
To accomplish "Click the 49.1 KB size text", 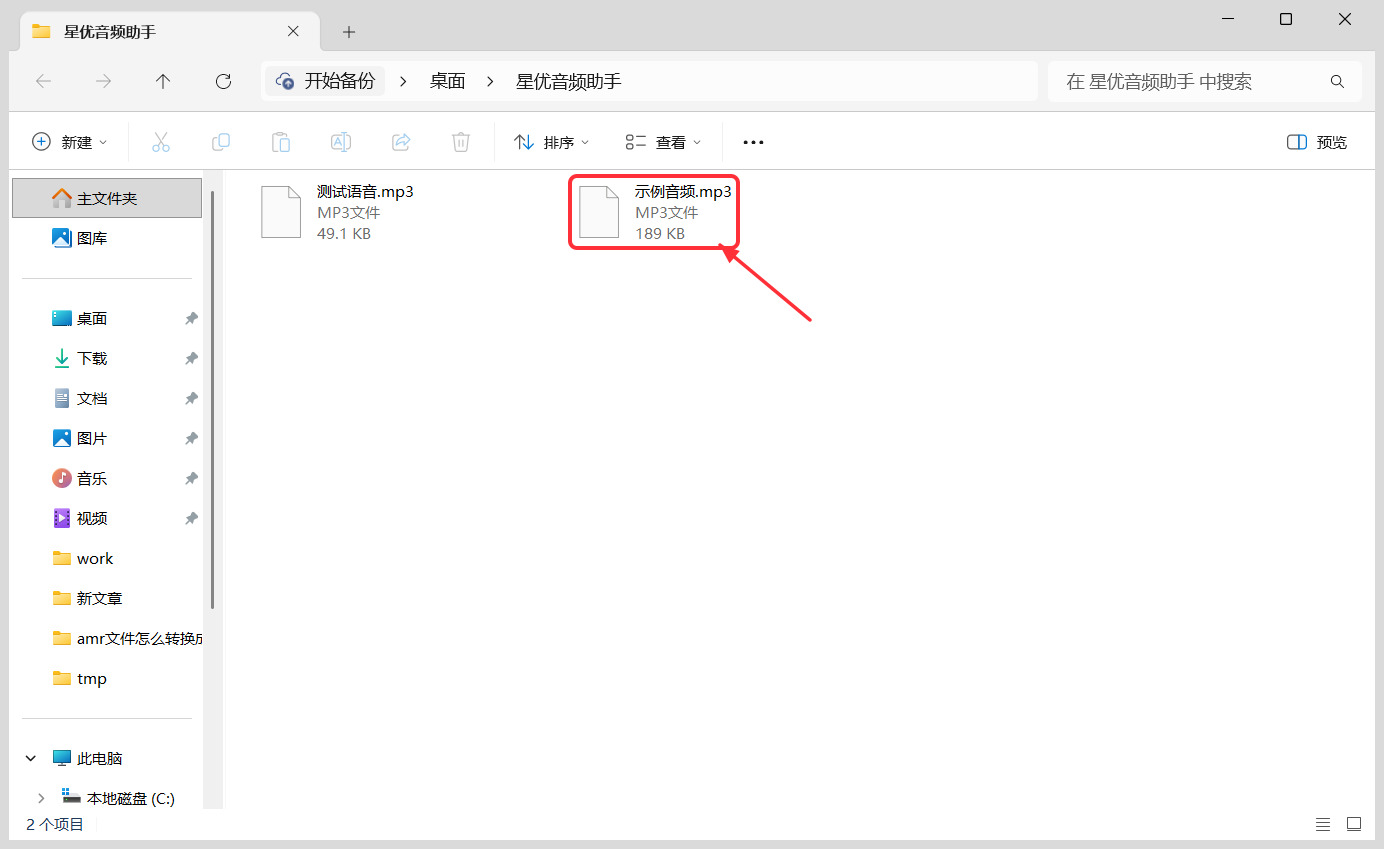I will [344, 234].
